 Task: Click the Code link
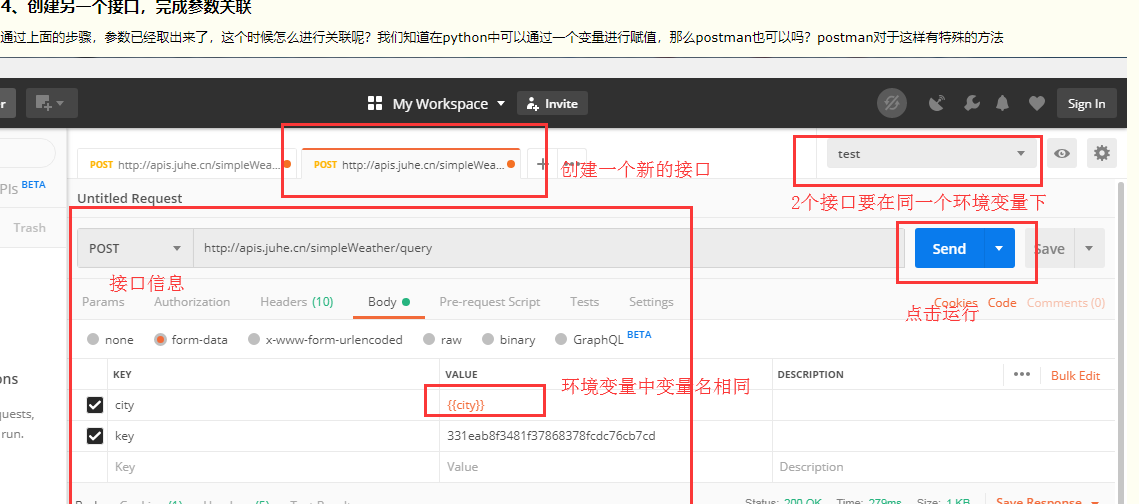[1002, 303]
